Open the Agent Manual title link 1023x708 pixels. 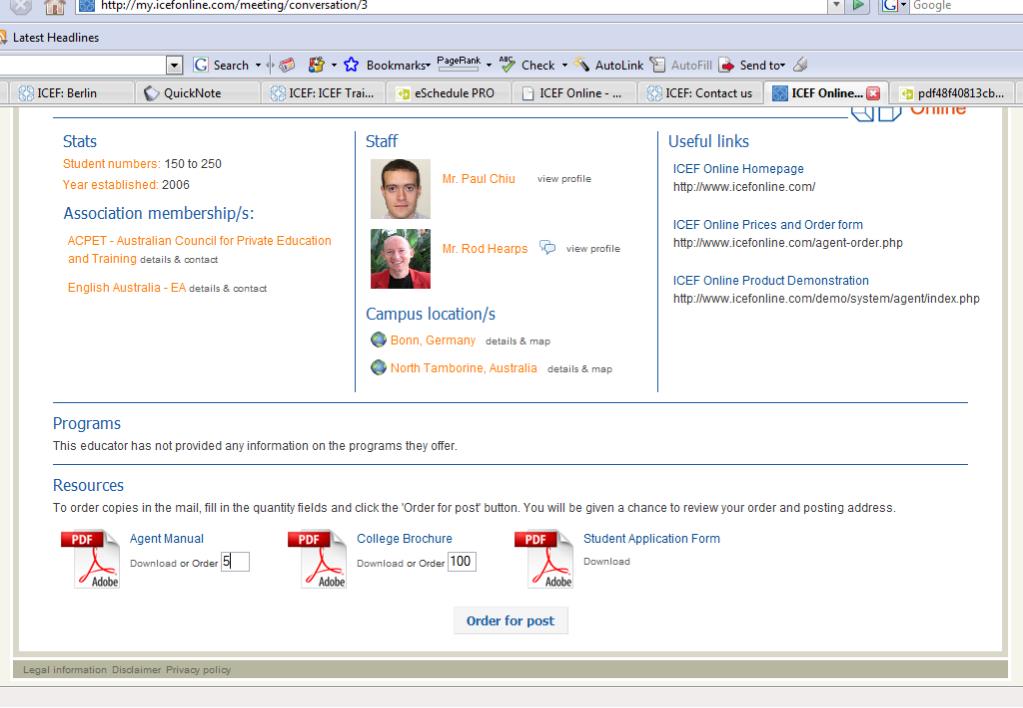point(166,539)
